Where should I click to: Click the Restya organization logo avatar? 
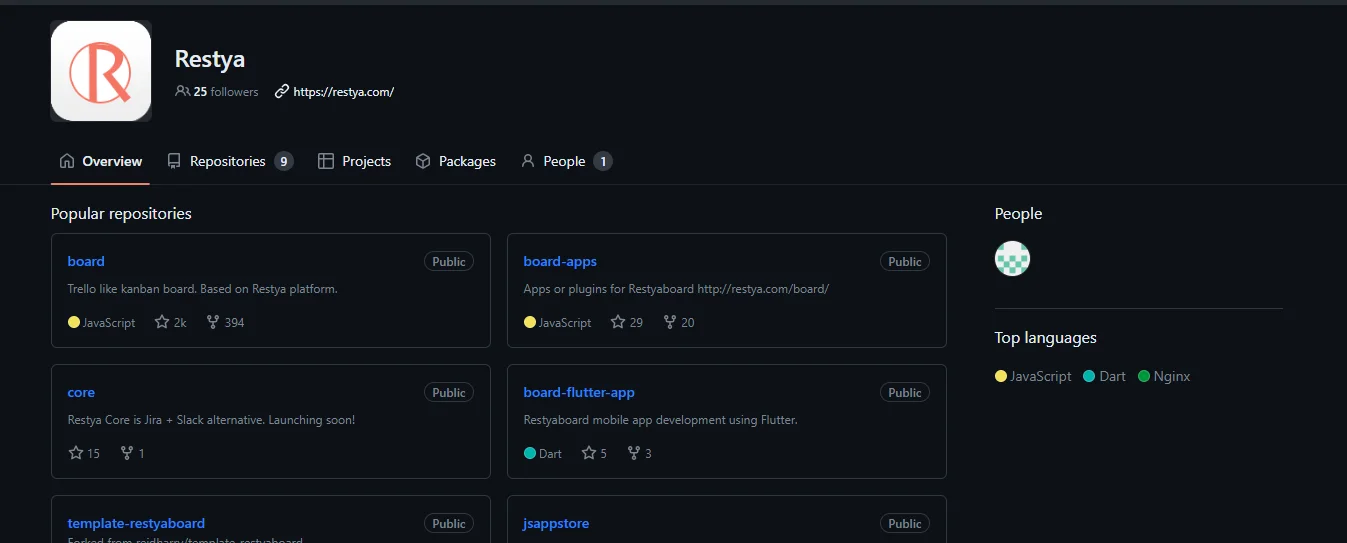coord(101,71)
